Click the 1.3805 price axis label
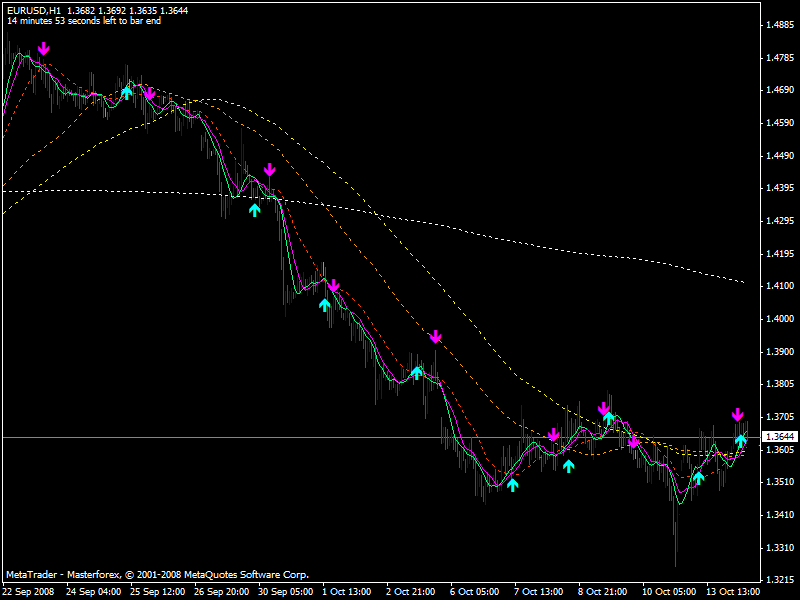The width and height of the screenshot is (800, 600). tap(780, 384)
